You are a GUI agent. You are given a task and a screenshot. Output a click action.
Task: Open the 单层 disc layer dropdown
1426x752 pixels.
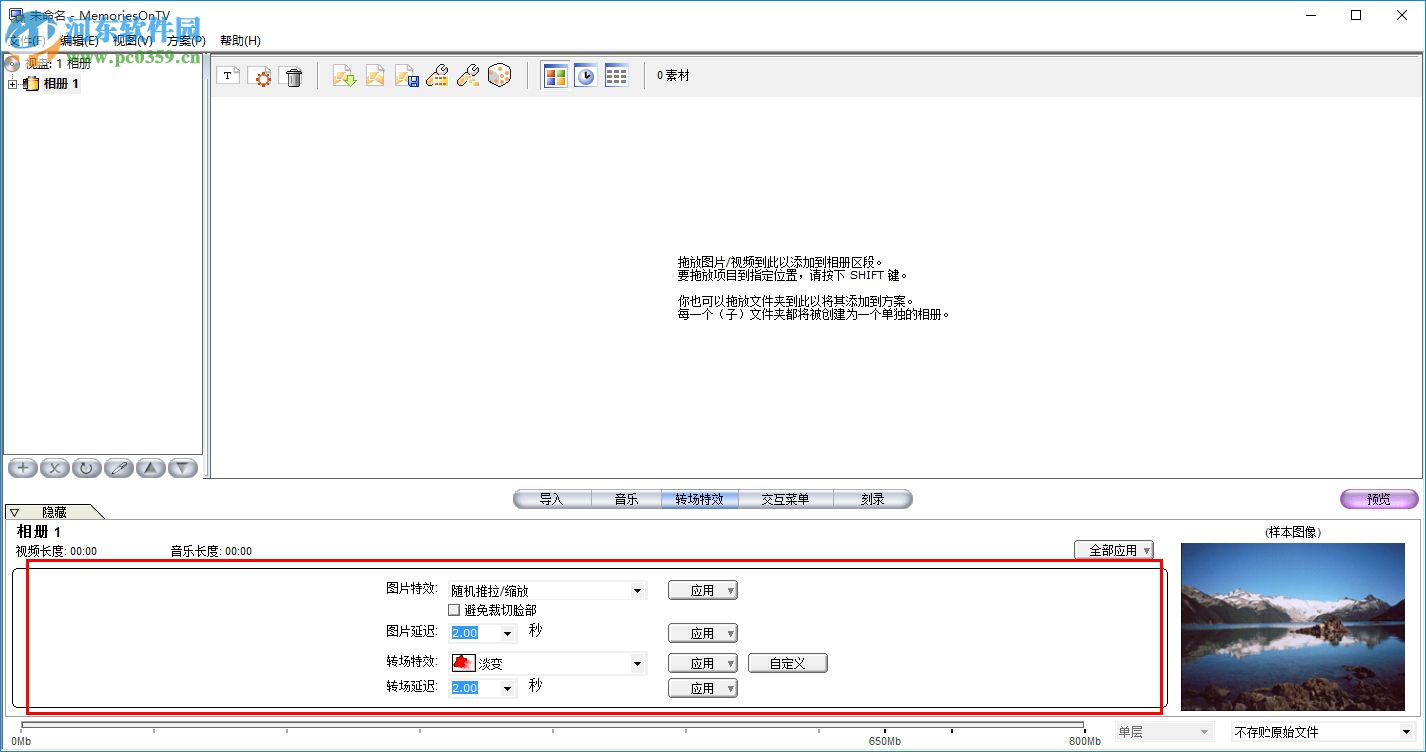pyautogui.click(x=1203, y=732)
